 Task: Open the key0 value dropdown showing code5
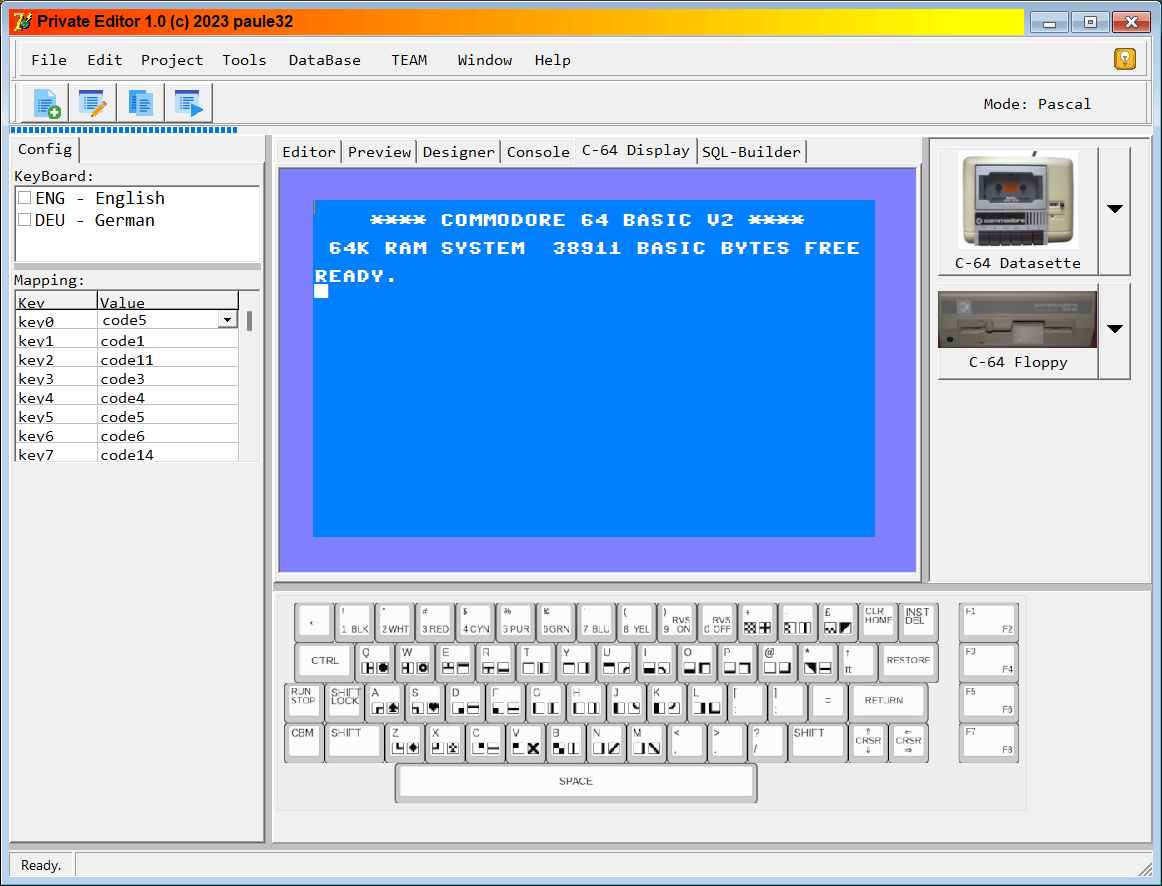point(228,320)
